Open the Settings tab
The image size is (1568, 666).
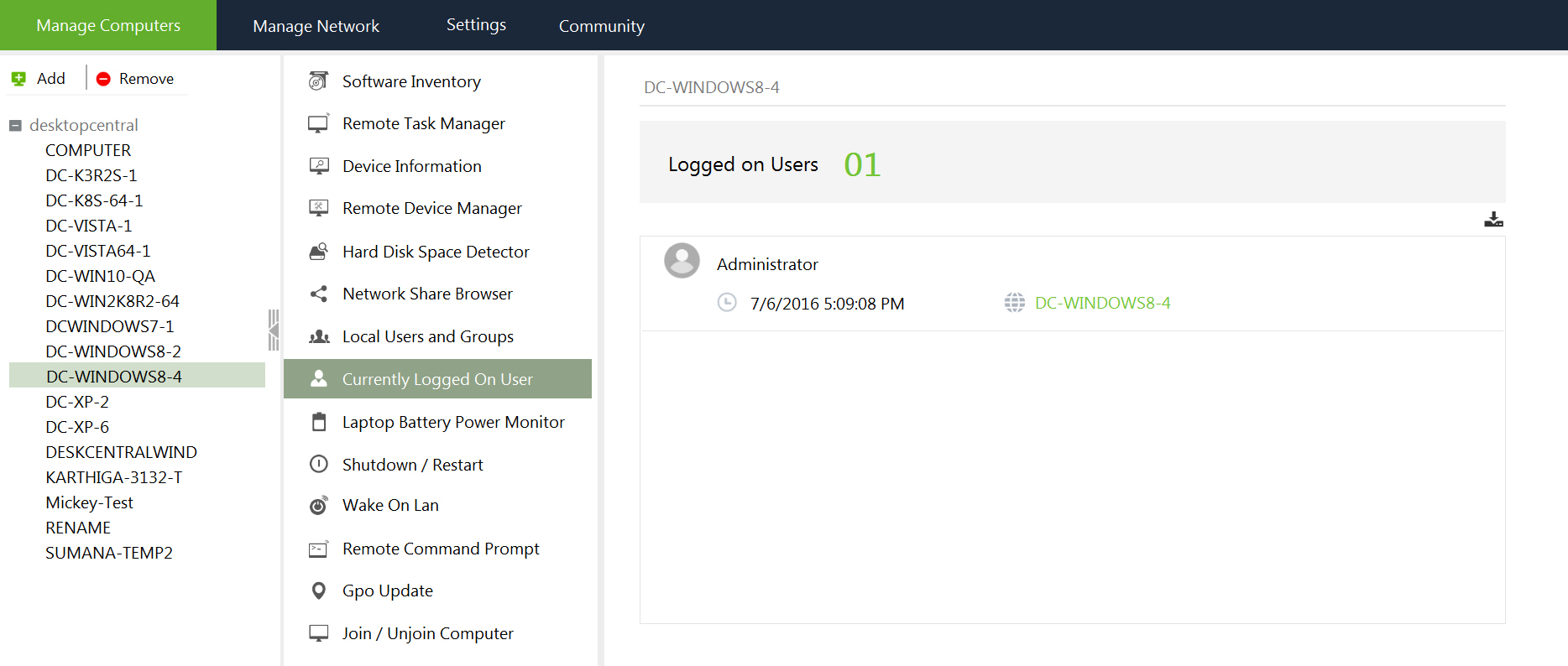(x=476, y=25)
